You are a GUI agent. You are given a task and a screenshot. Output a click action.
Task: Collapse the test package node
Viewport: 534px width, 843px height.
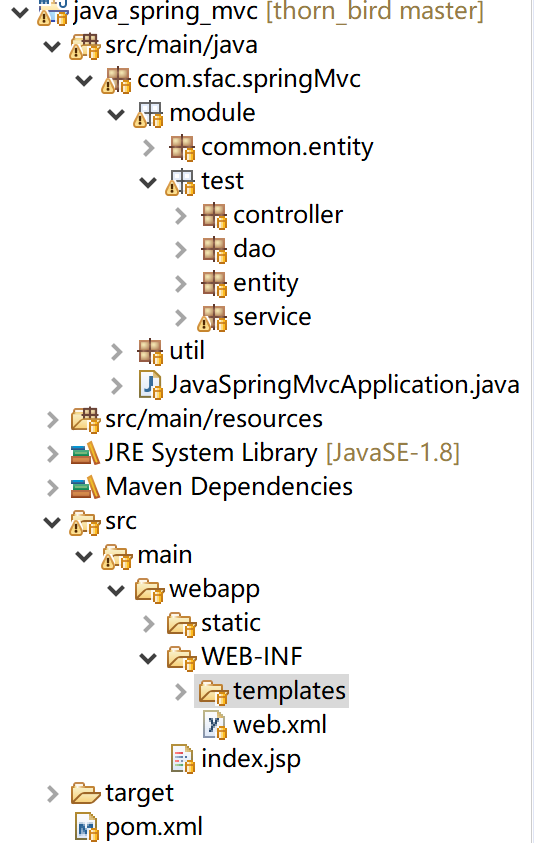click(148, 182)
